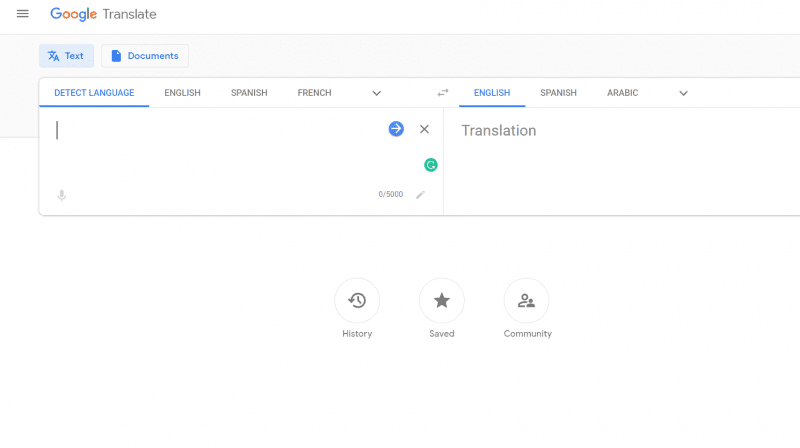Open handwriting input pencil icon

(420, 194)
